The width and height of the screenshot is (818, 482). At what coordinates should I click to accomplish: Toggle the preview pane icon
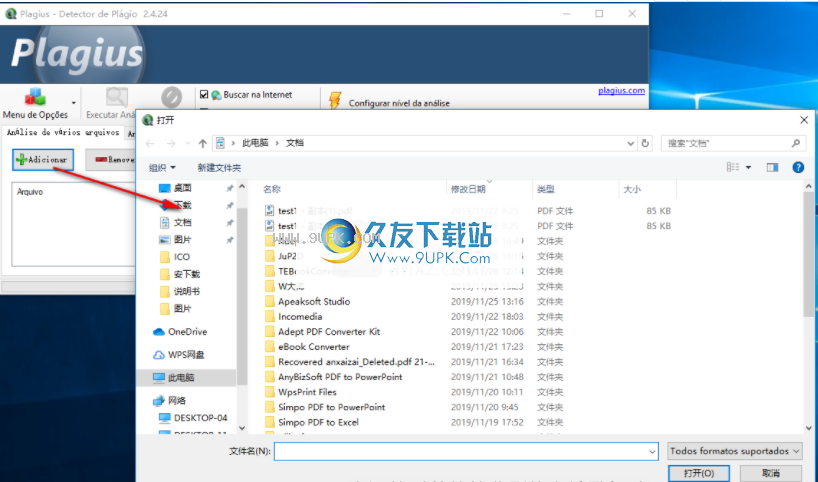[772, 167]
